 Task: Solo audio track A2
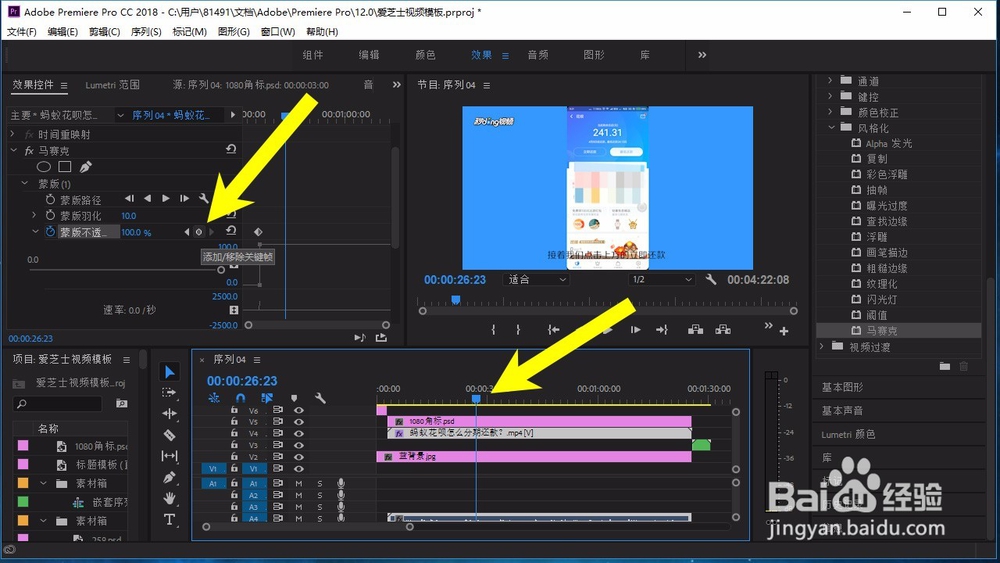click(320, 495)
